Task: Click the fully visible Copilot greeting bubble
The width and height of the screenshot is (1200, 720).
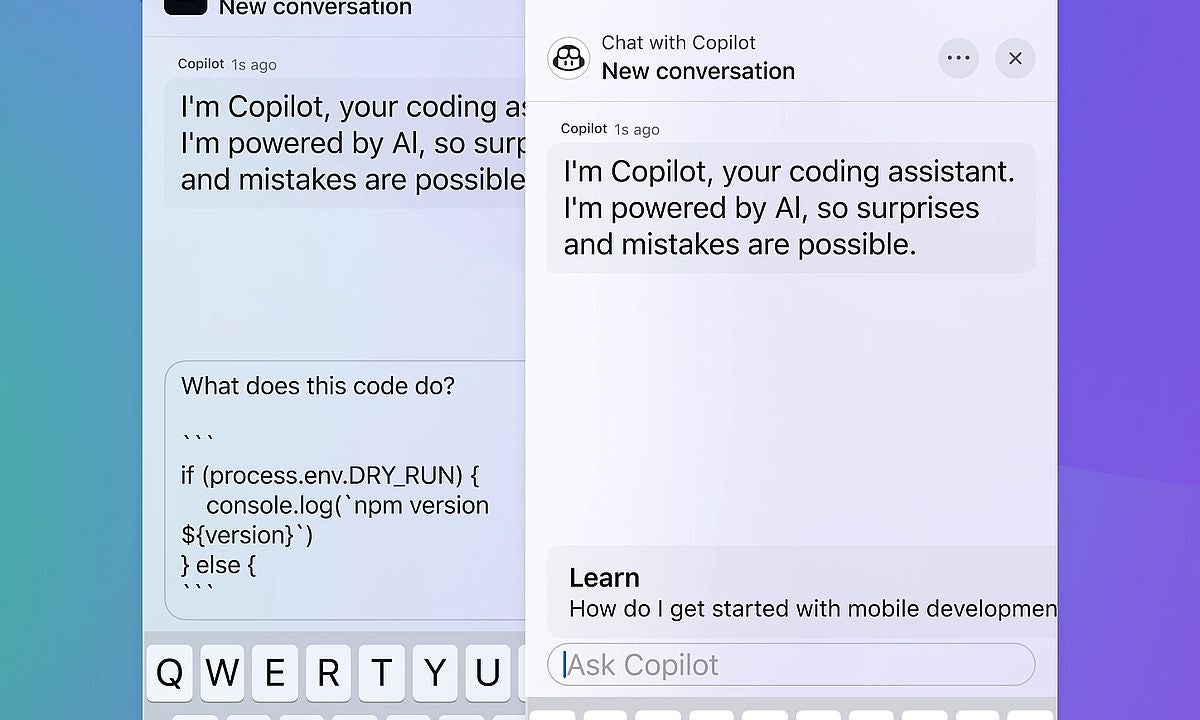Action: click(x=790, y=208)
